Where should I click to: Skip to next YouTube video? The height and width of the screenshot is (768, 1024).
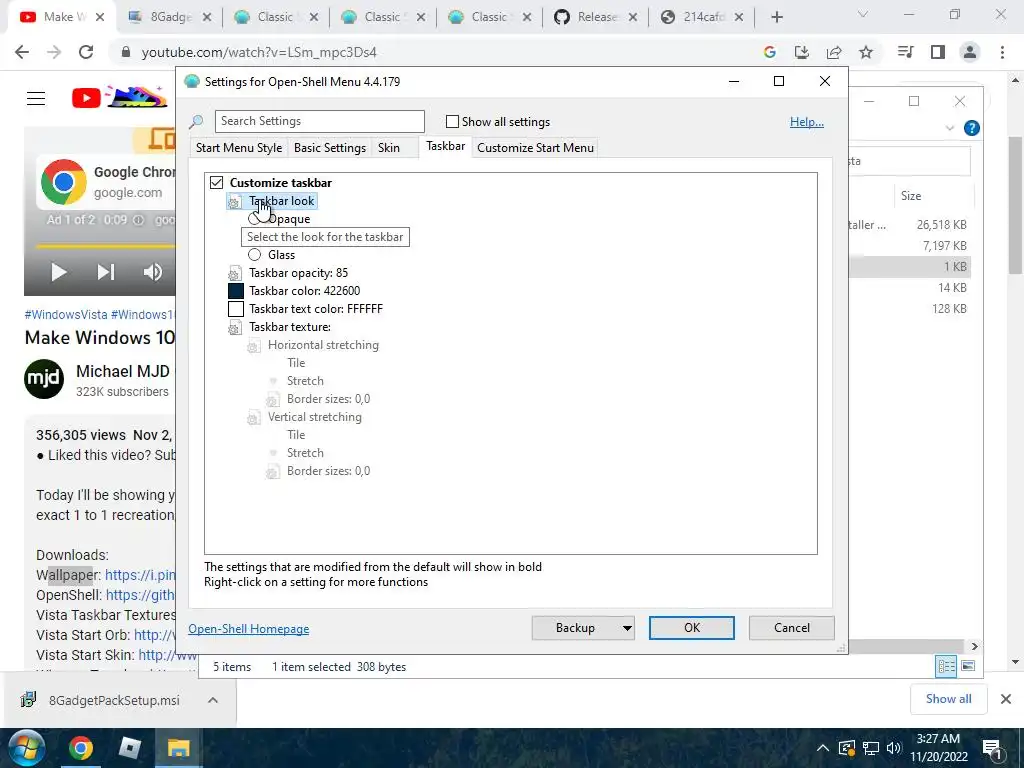[x=106, y=272]
